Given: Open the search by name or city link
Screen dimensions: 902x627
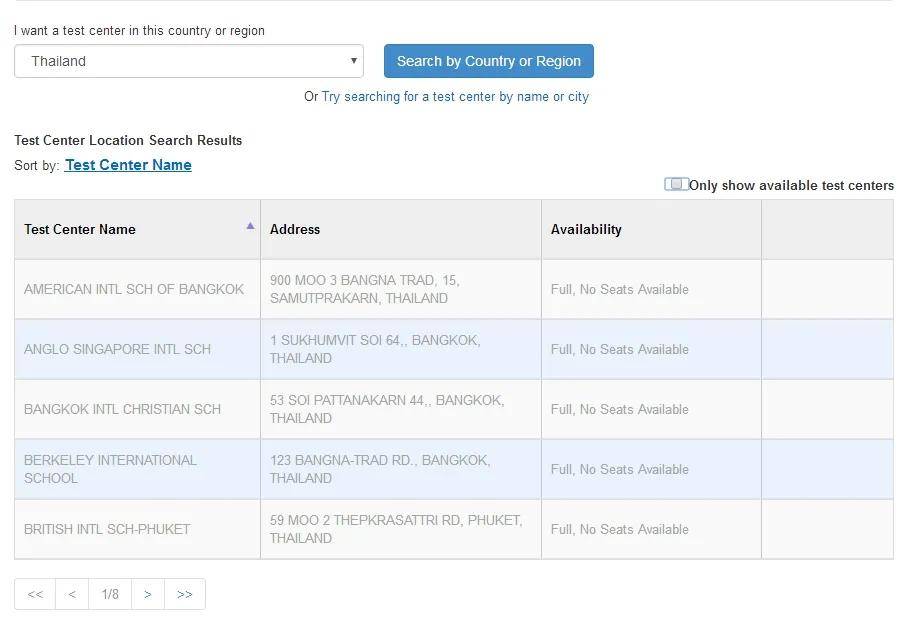Looking at the screenshot, I should point(455,97).
